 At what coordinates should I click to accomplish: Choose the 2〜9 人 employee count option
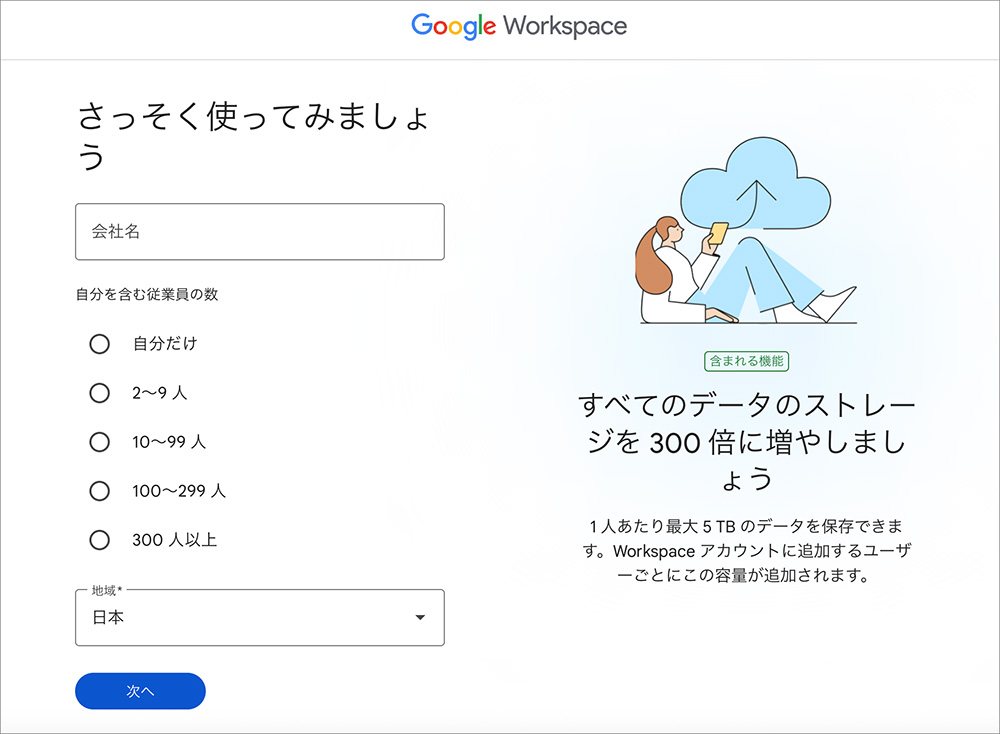(100, 393)
